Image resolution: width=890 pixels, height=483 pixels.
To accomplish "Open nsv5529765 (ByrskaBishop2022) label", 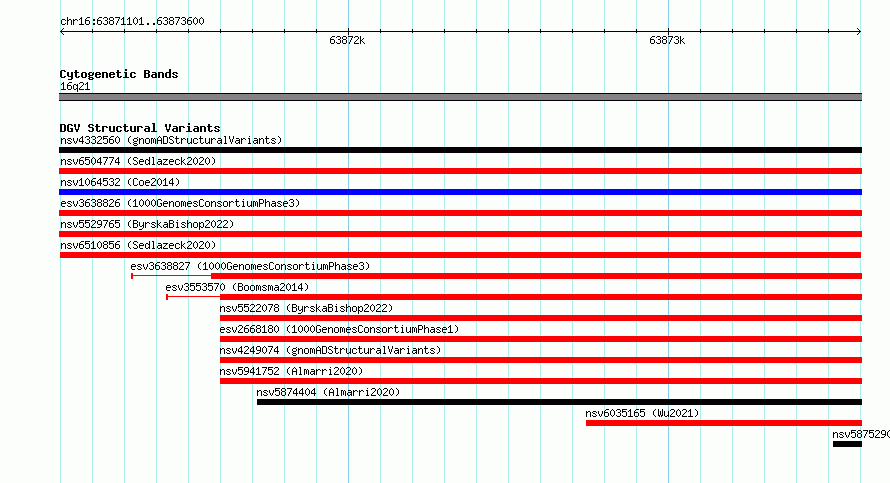I will pos(147,224).
